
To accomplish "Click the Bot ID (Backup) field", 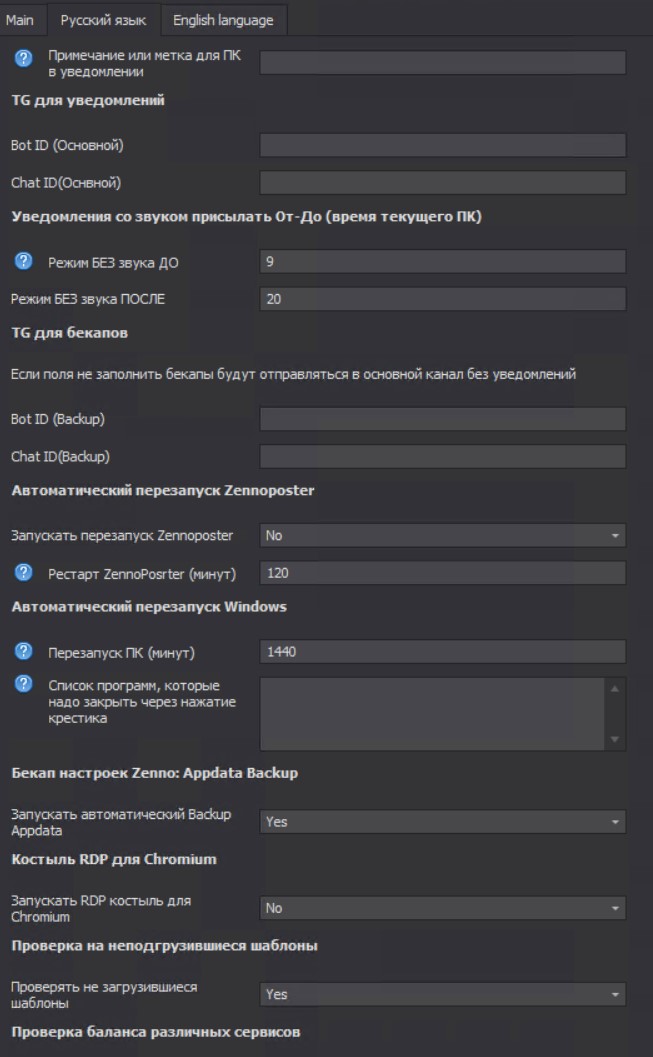I will [x=442, y=418].
